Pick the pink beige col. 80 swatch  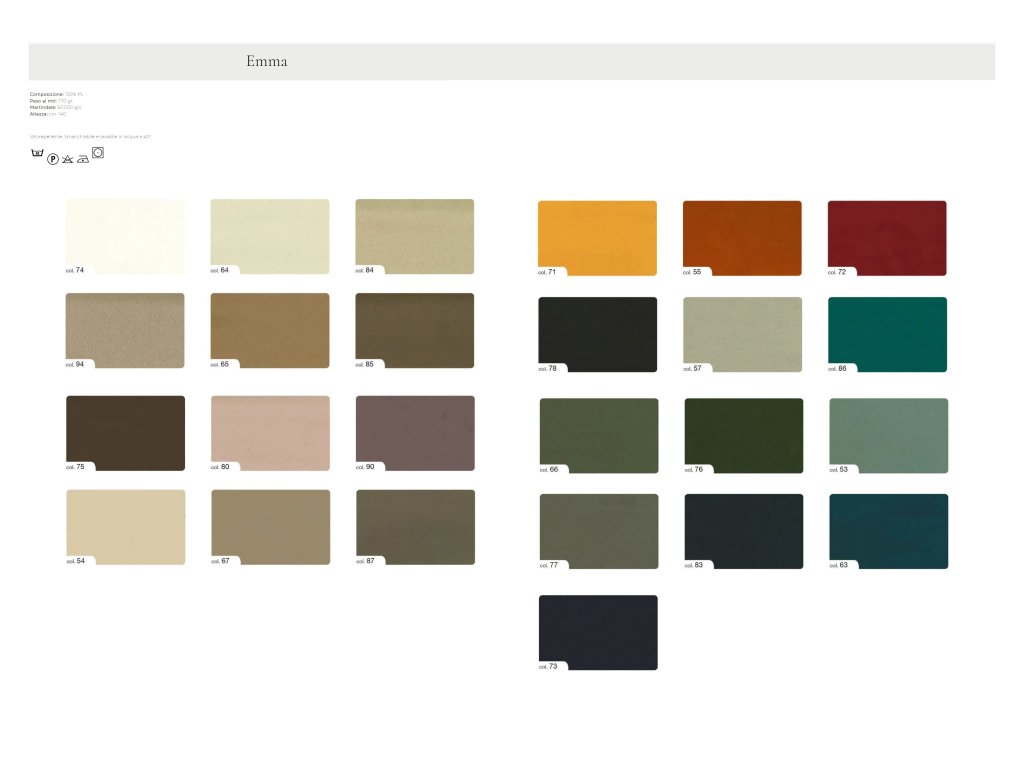pos(270,430)
